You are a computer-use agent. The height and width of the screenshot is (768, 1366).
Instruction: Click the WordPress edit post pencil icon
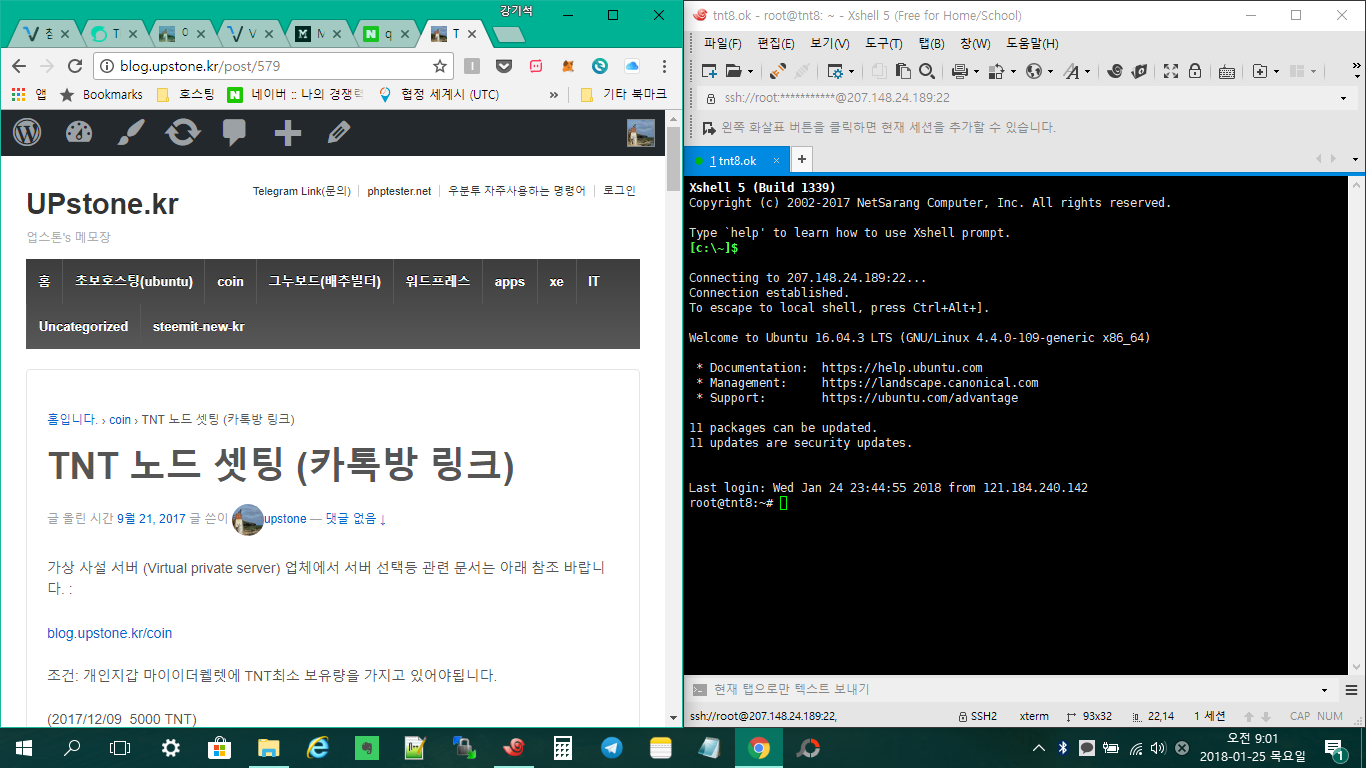point(339,132)
